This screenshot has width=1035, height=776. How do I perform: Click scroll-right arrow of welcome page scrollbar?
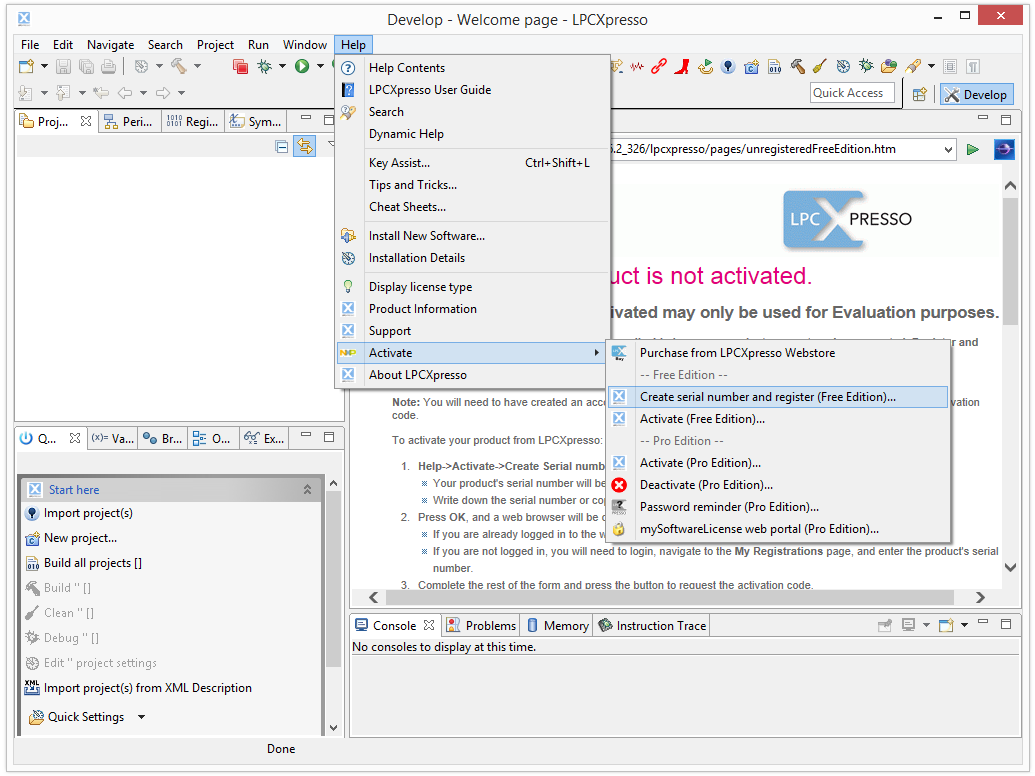click(x=980, y=598)
